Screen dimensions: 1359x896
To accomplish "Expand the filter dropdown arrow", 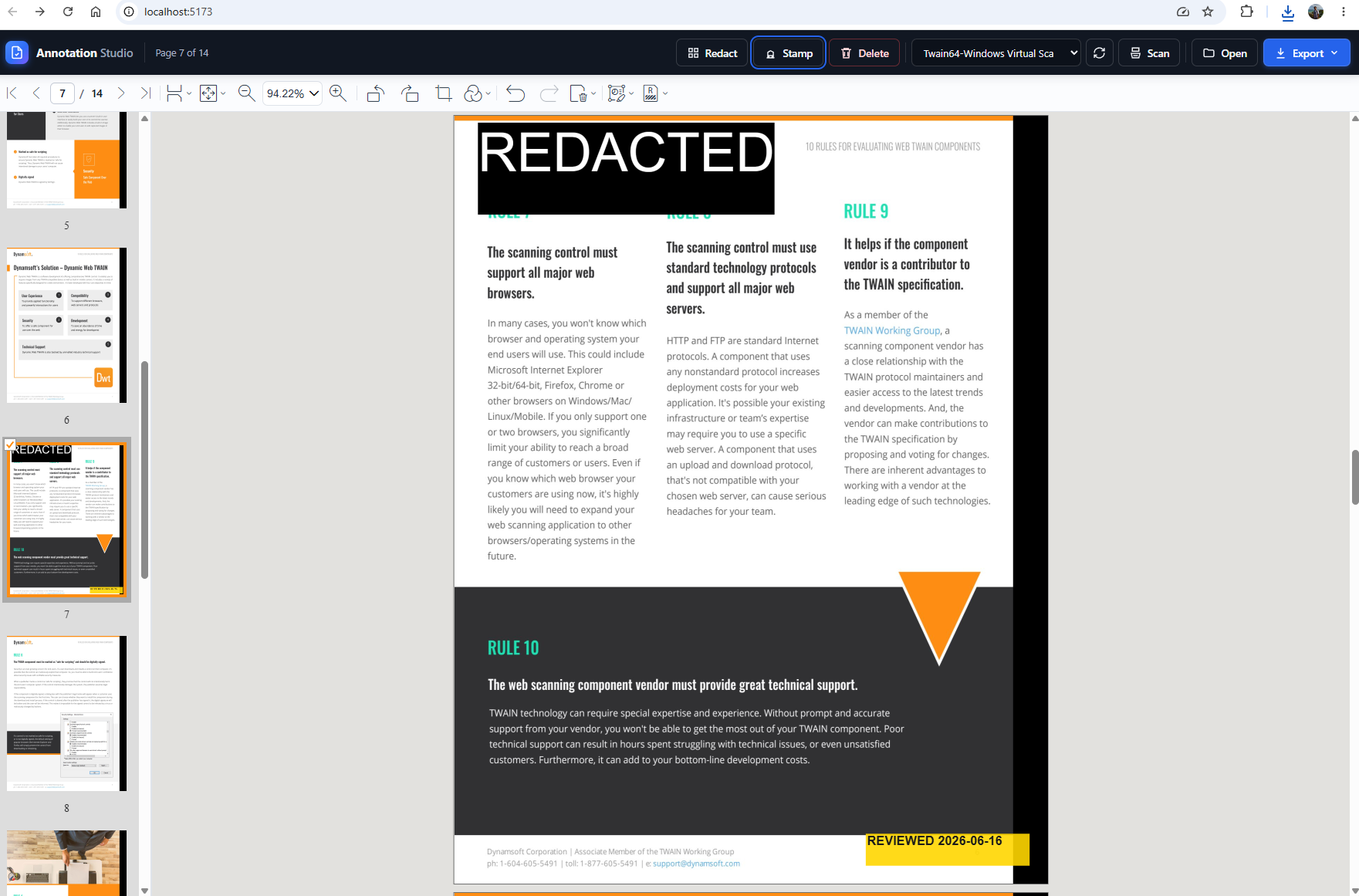I will [488, 94].
